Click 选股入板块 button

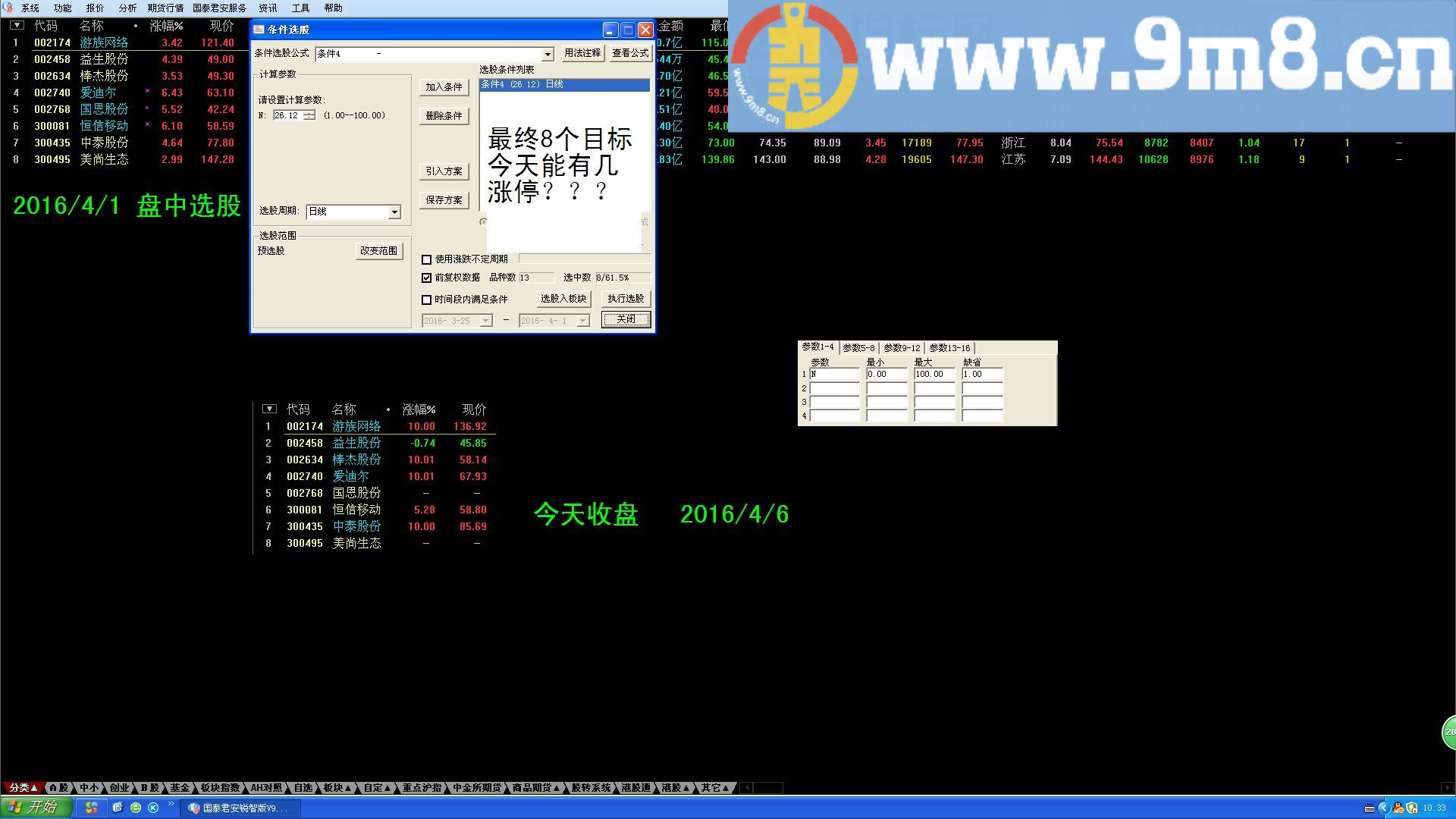563,299
